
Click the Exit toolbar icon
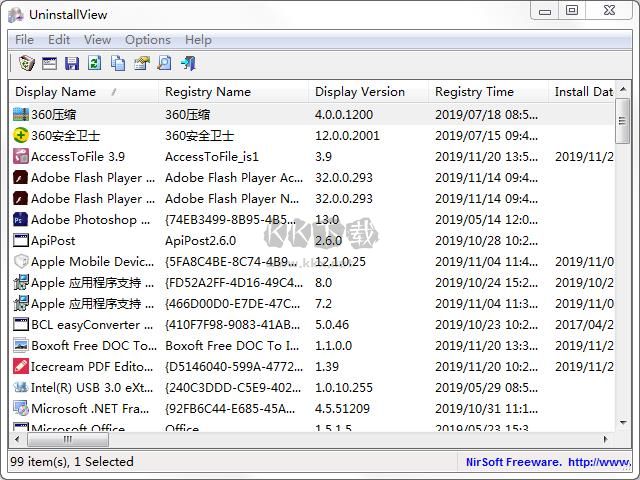(188, 63)
